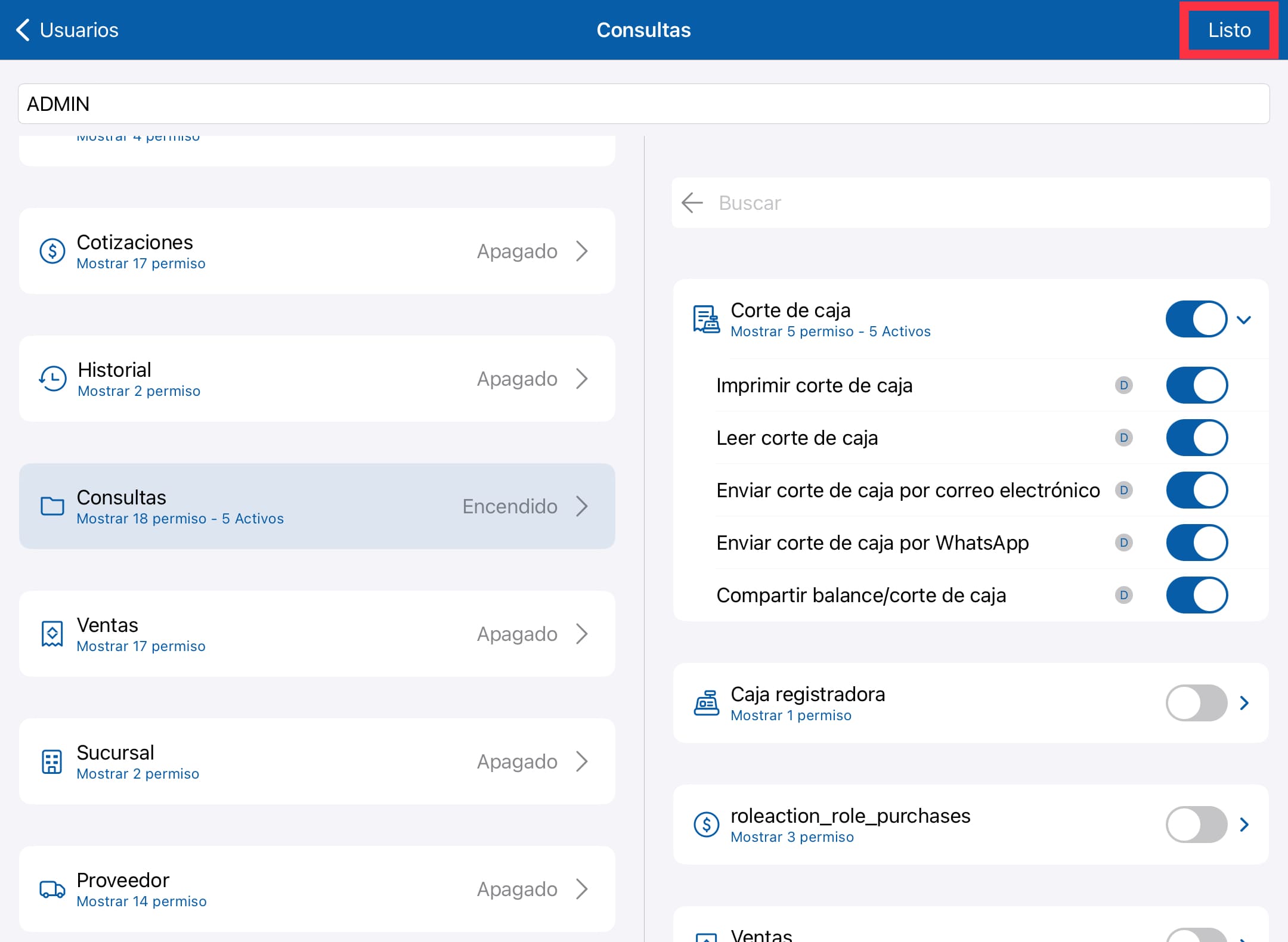Image resolution: width=1288 pixels, height=942 pixels.
Task: Turn off Enviar corte de caja por WhatsApp
Action: (x=1196, y=543)
